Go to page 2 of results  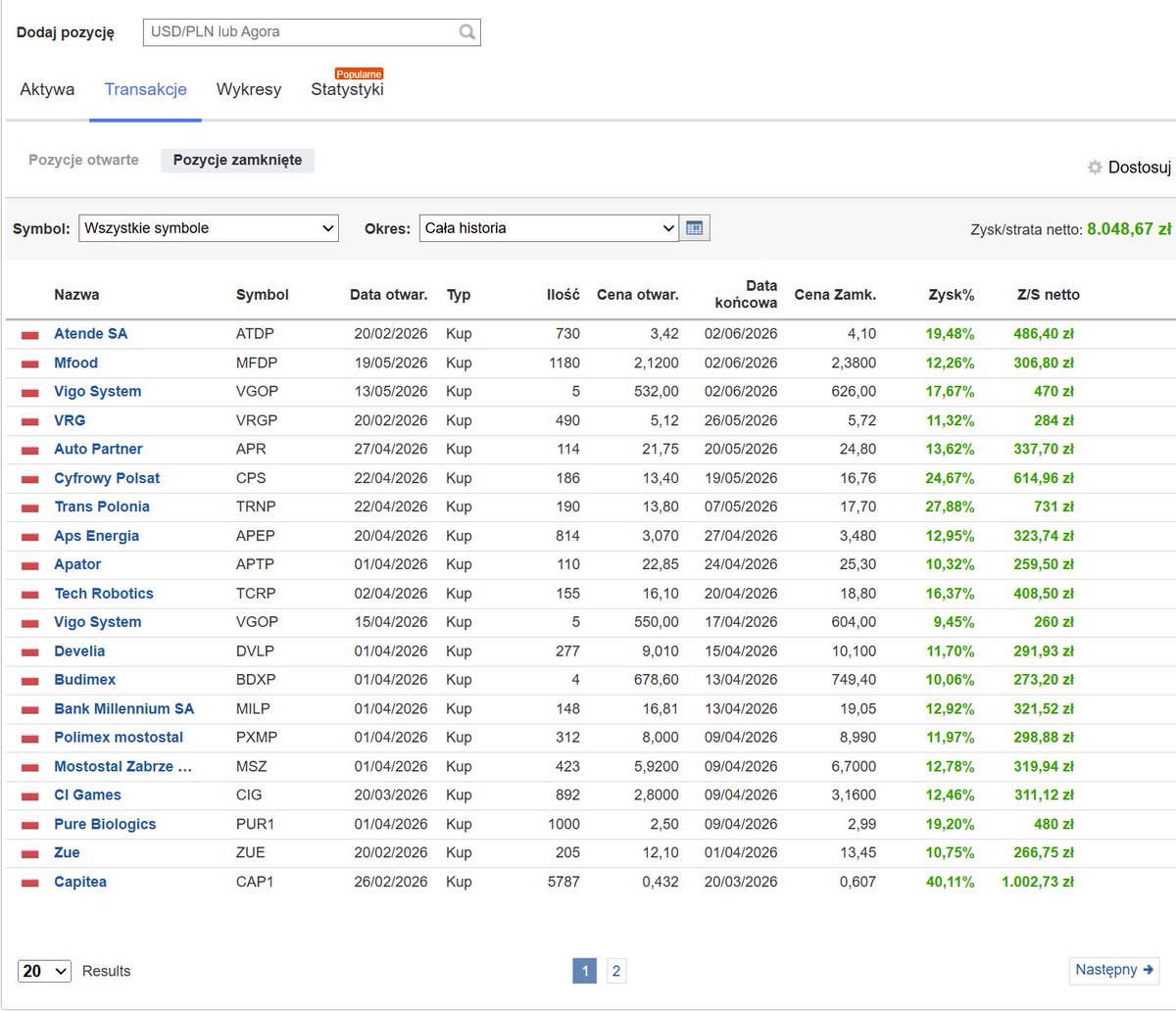click(615, 971)
